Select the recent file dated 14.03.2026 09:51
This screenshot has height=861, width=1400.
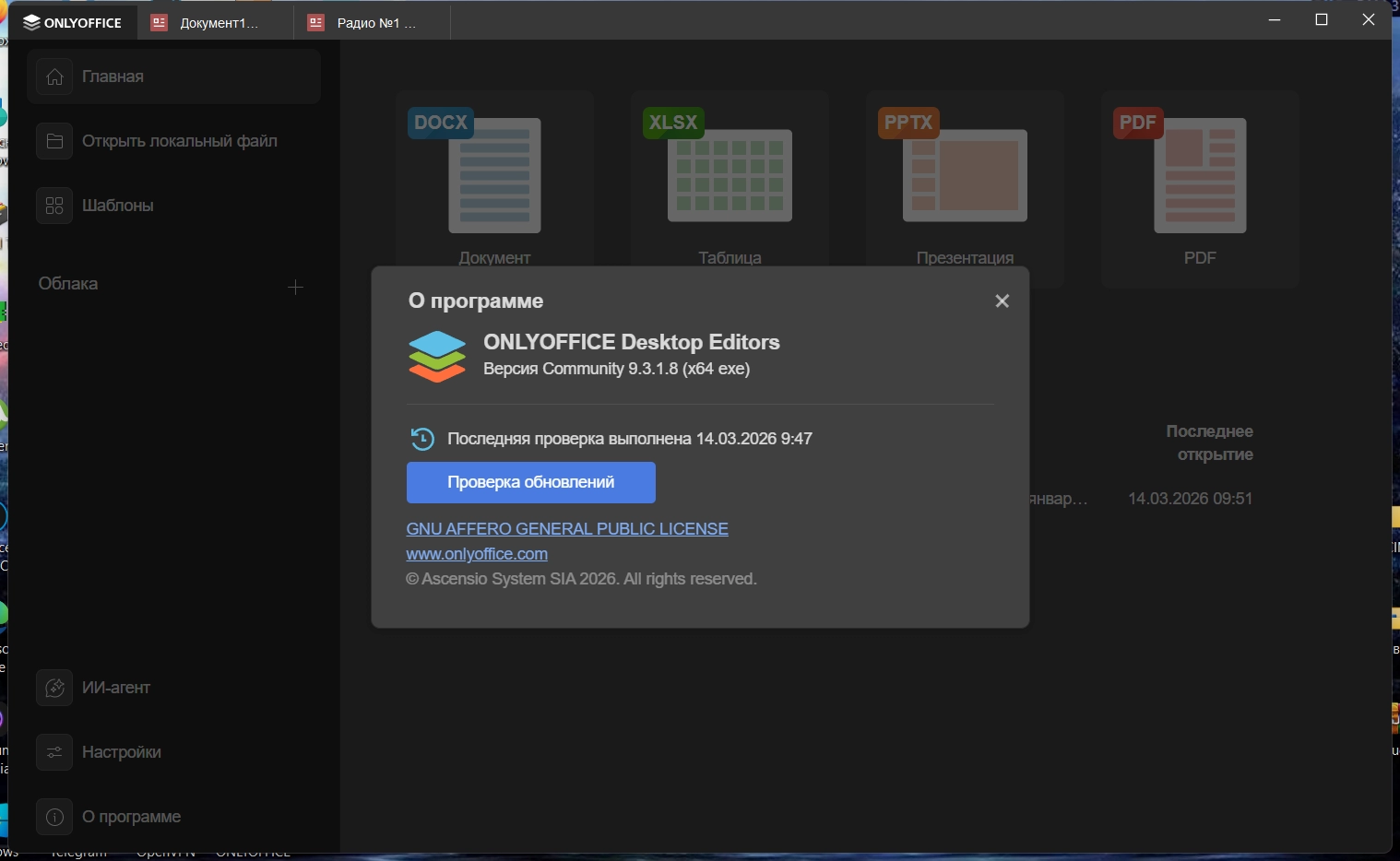(x=1191, y=499)
